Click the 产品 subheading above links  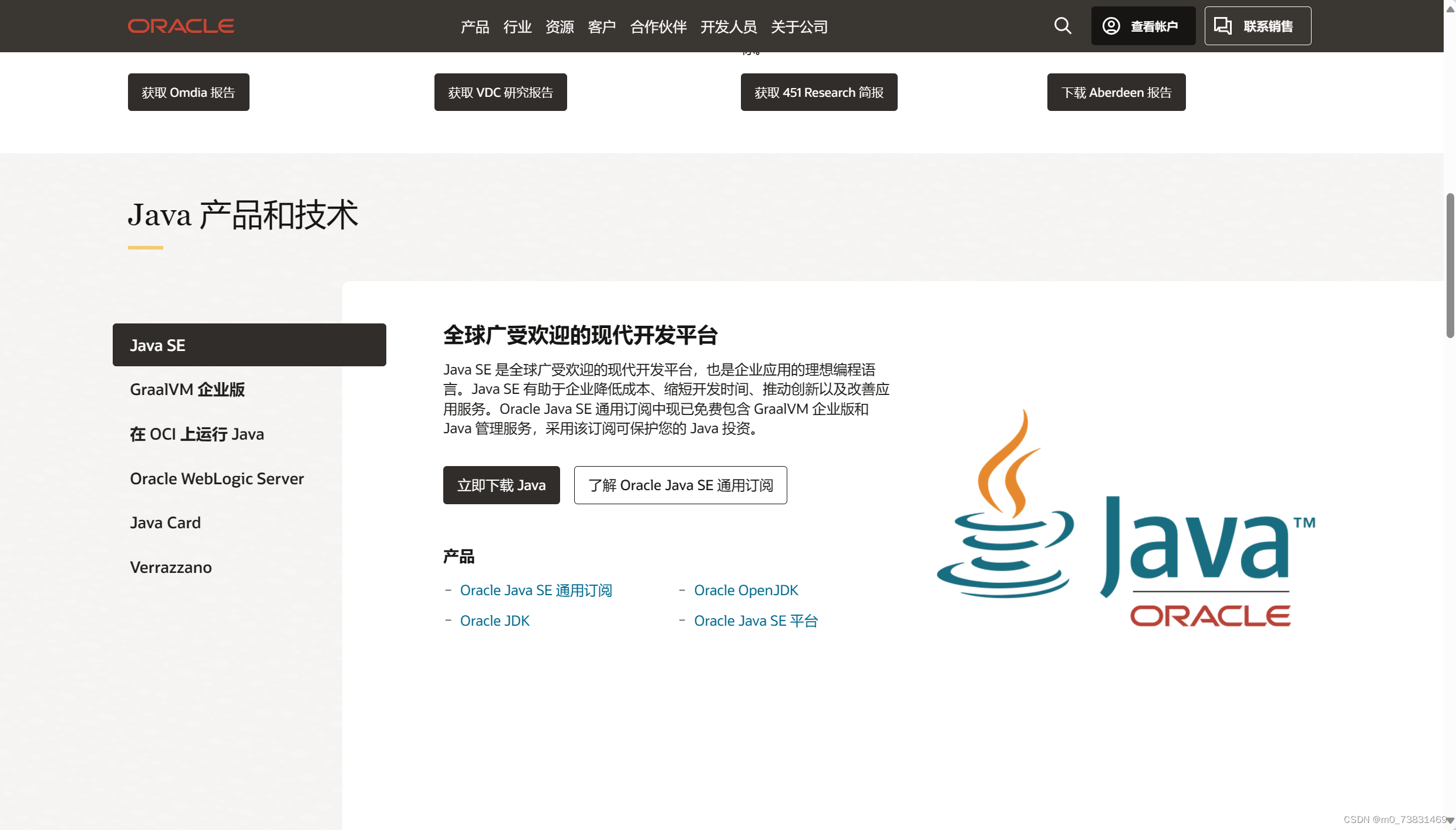[459, 556]
